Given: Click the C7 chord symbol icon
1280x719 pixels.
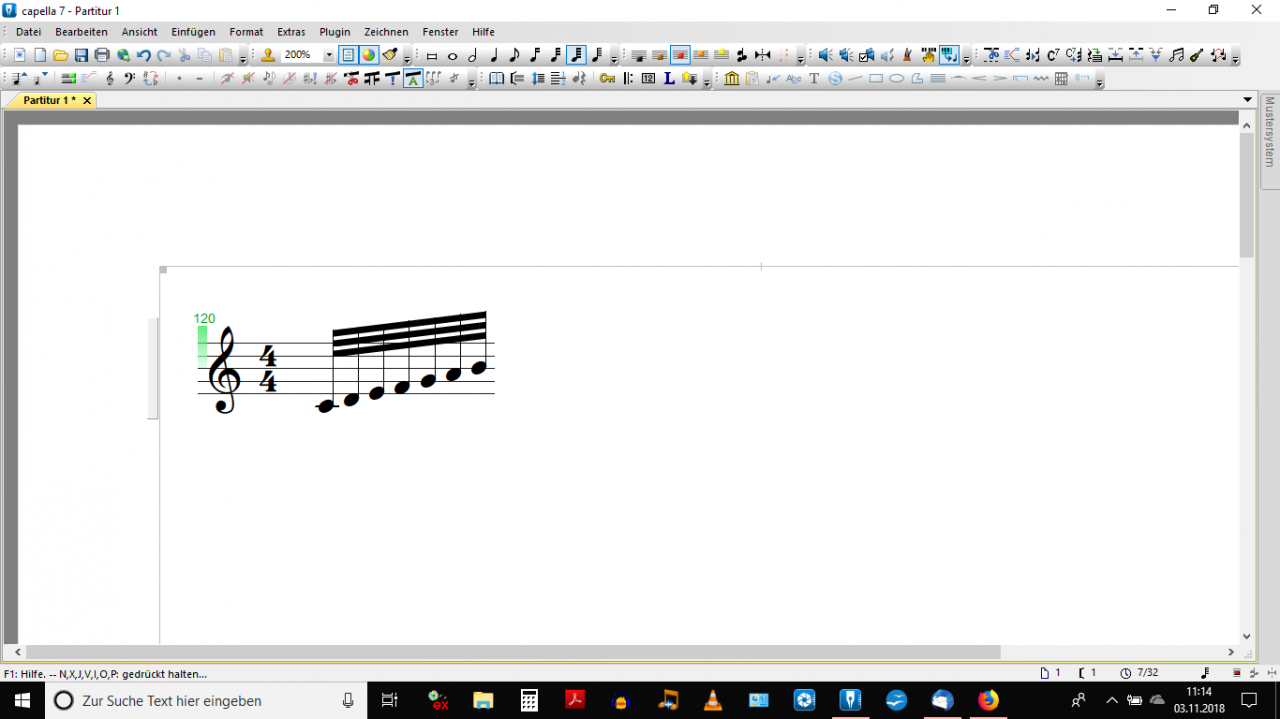Looking at the screenshot, I should pyautogui.click(x=1053, y=55).
